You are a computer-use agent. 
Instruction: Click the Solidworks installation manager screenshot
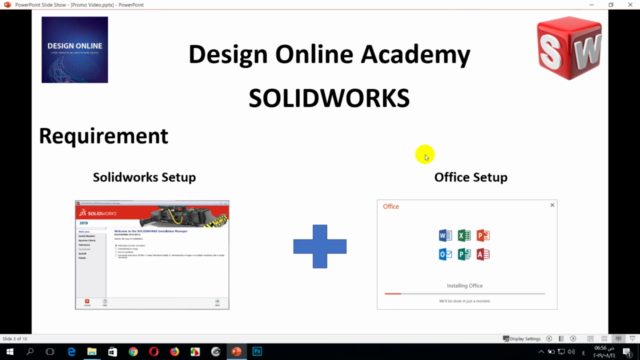152,255
